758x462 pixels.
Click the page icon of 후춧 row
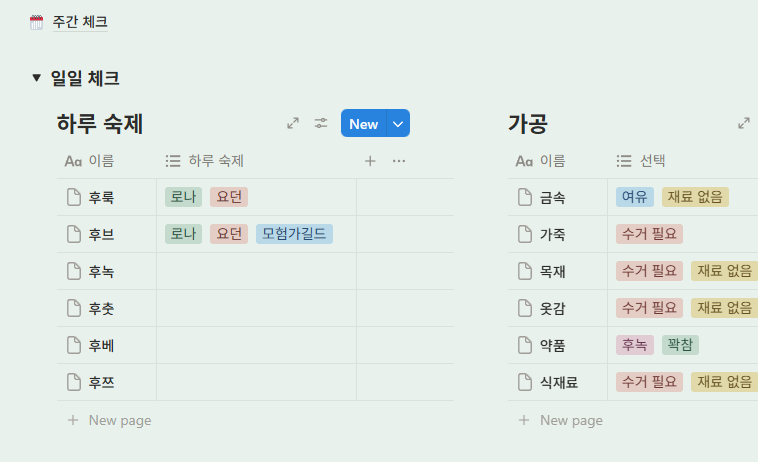pos(73,308)
